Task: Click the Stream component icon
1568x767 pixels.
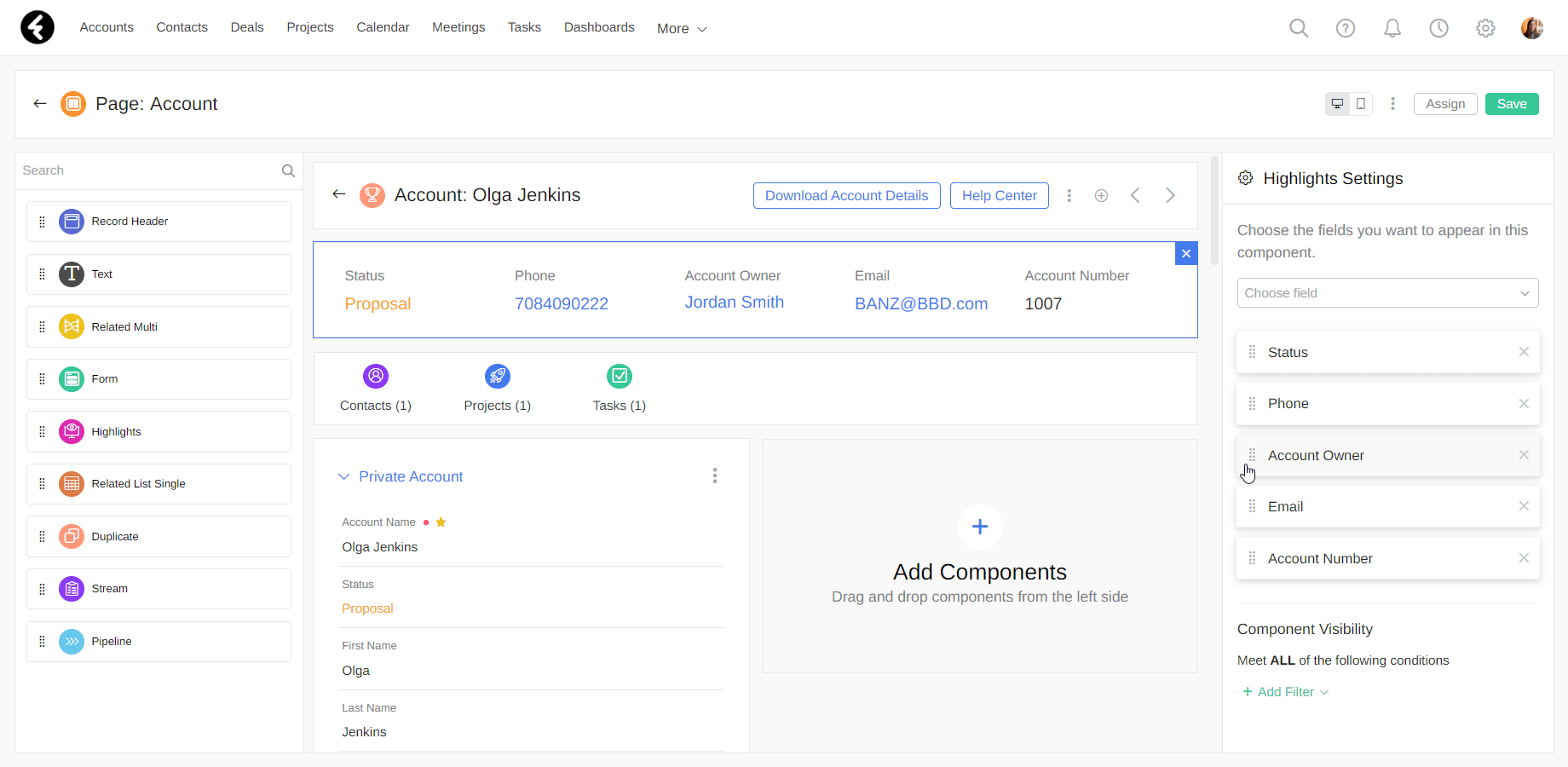Action: click(x=72, y=589)
